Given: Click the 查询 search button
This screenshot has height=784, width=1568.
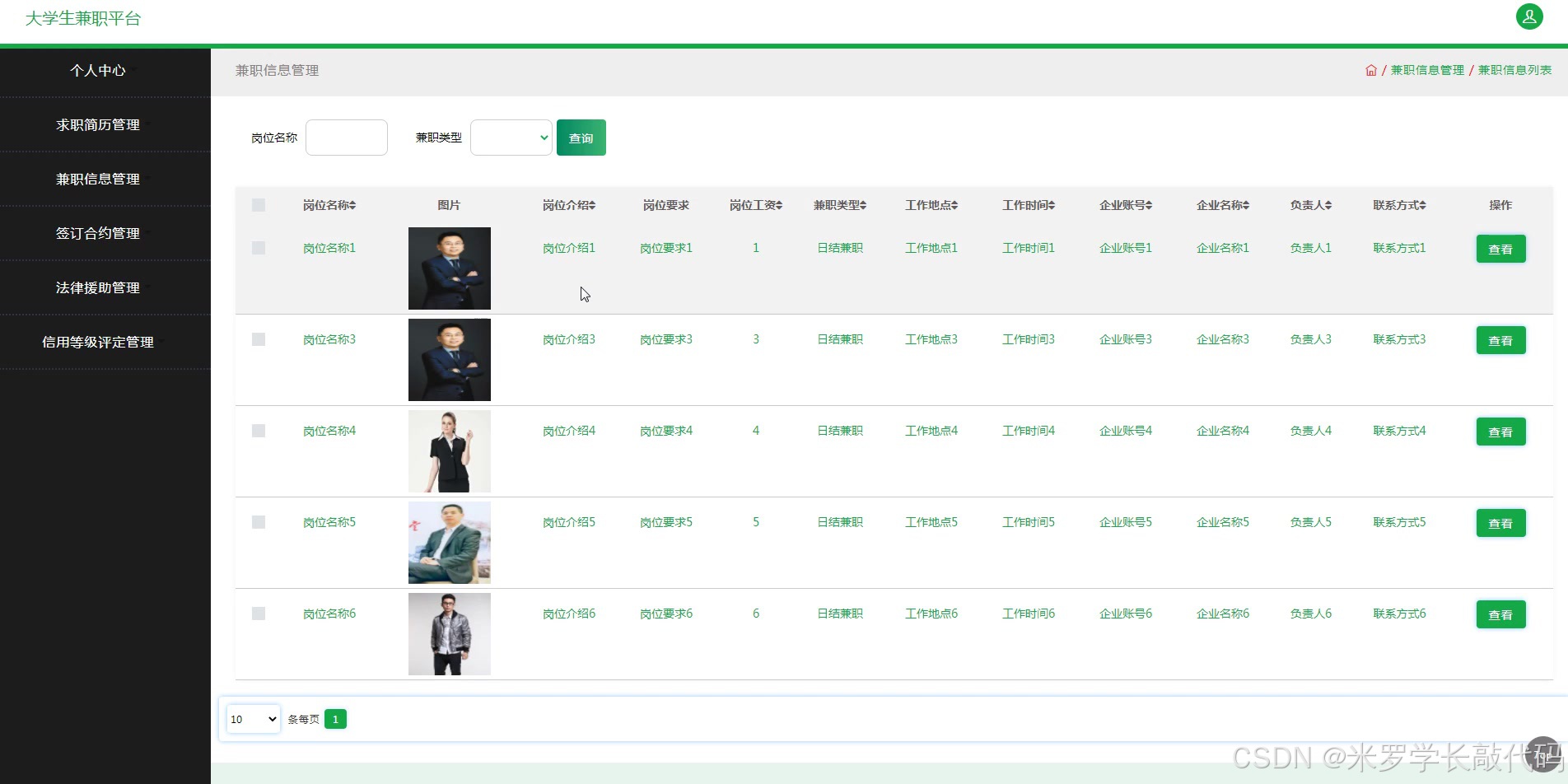Looking at the screenshot, I should pyautogui.click(x=581, y=138).
